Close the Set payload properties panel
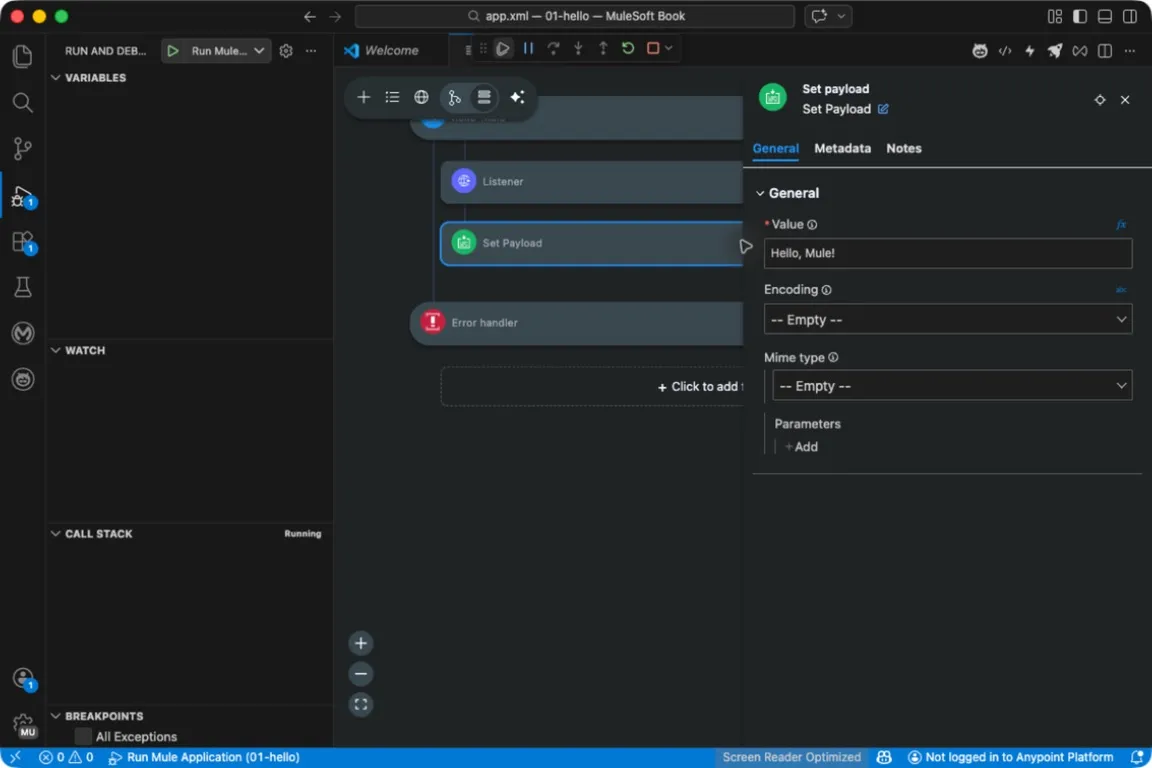Image resolution: width=1152 pixels, height=768 pixels. click(1125, 100)
